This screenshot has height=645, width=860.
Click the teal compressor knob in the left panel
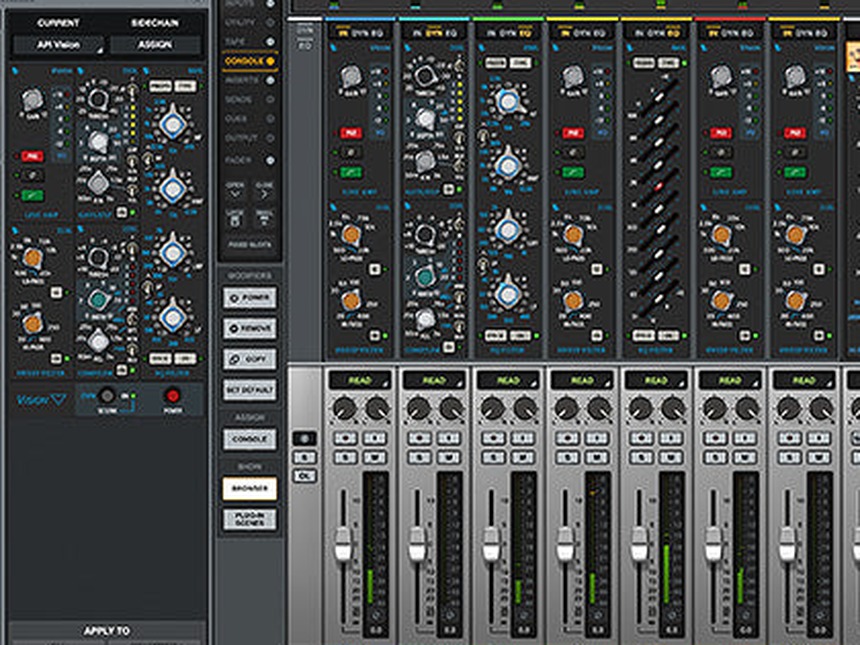(98, 300)
